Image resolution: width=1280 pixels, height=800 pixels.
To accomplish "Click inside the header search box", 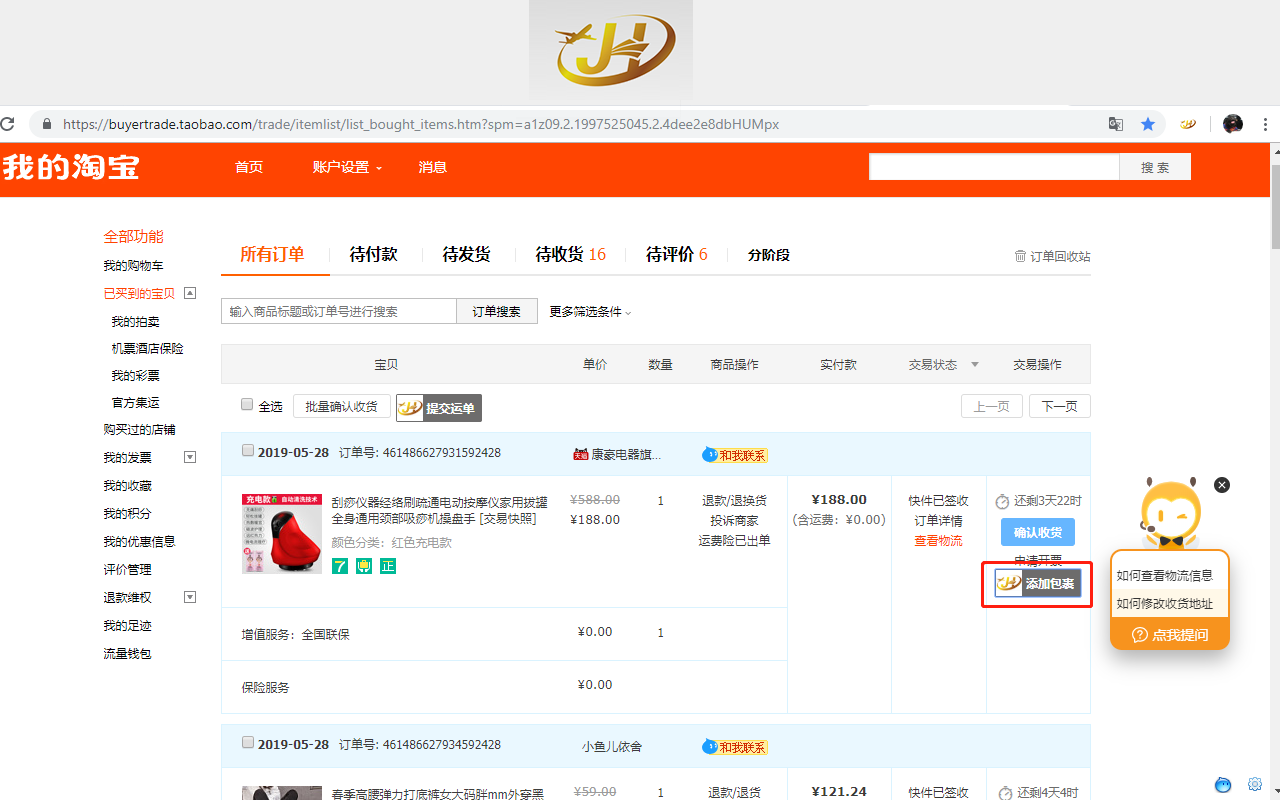I will point(994,167).
